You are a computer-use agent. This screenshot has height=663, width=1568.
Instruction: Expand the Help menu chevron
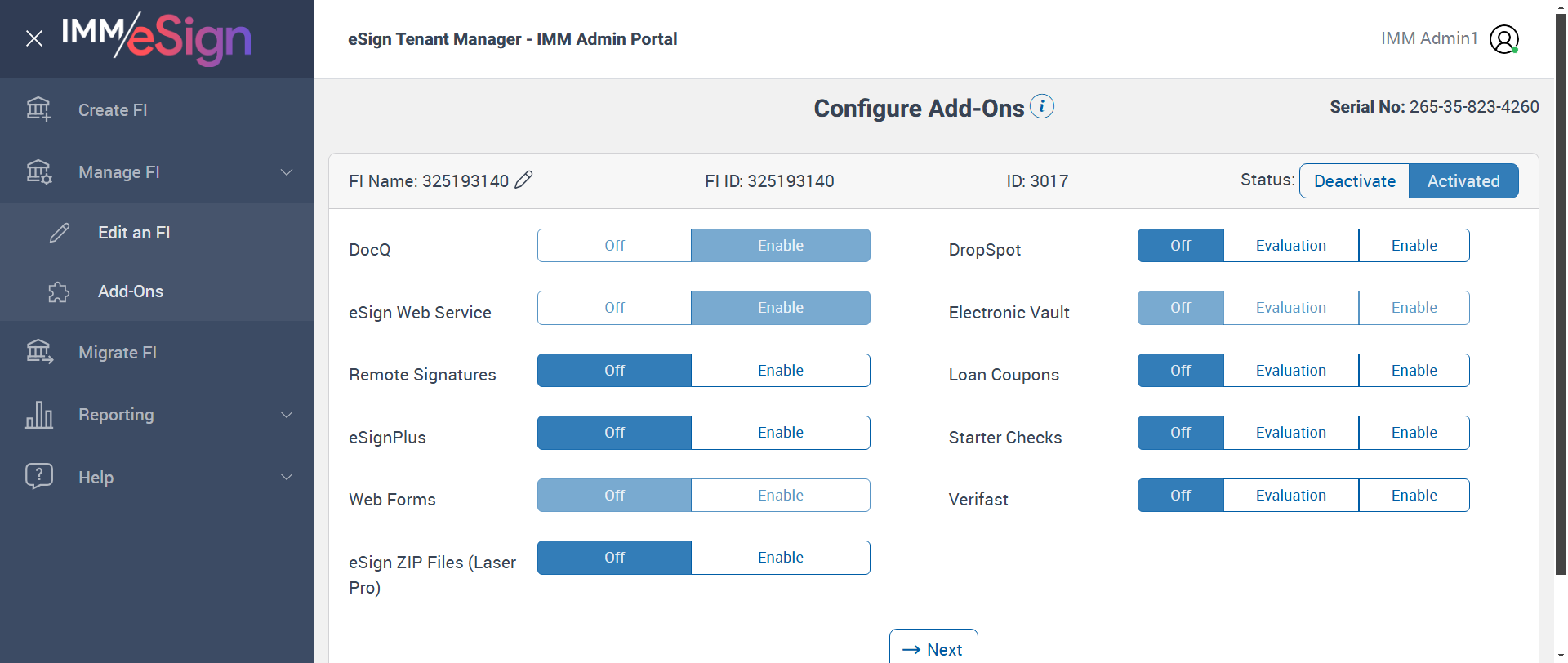point(287,477)
